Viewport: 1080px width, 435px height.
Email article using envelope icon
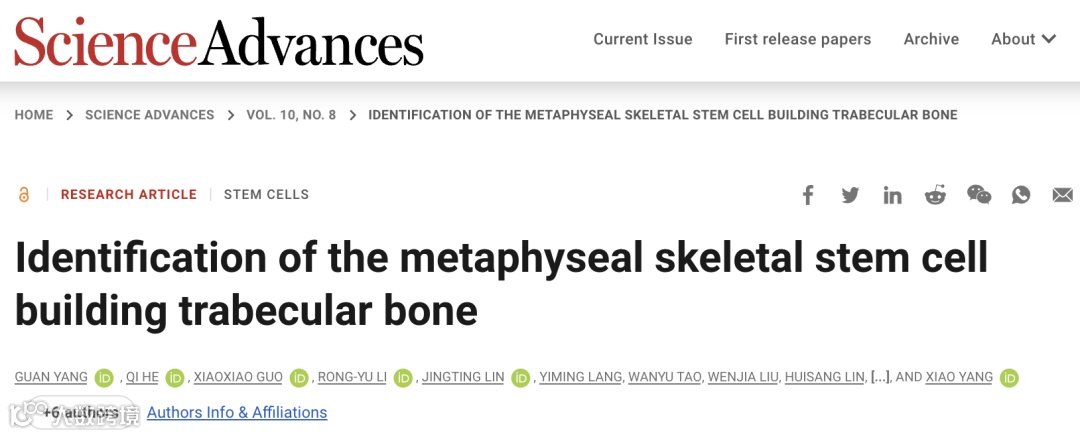click(1062, 195)
